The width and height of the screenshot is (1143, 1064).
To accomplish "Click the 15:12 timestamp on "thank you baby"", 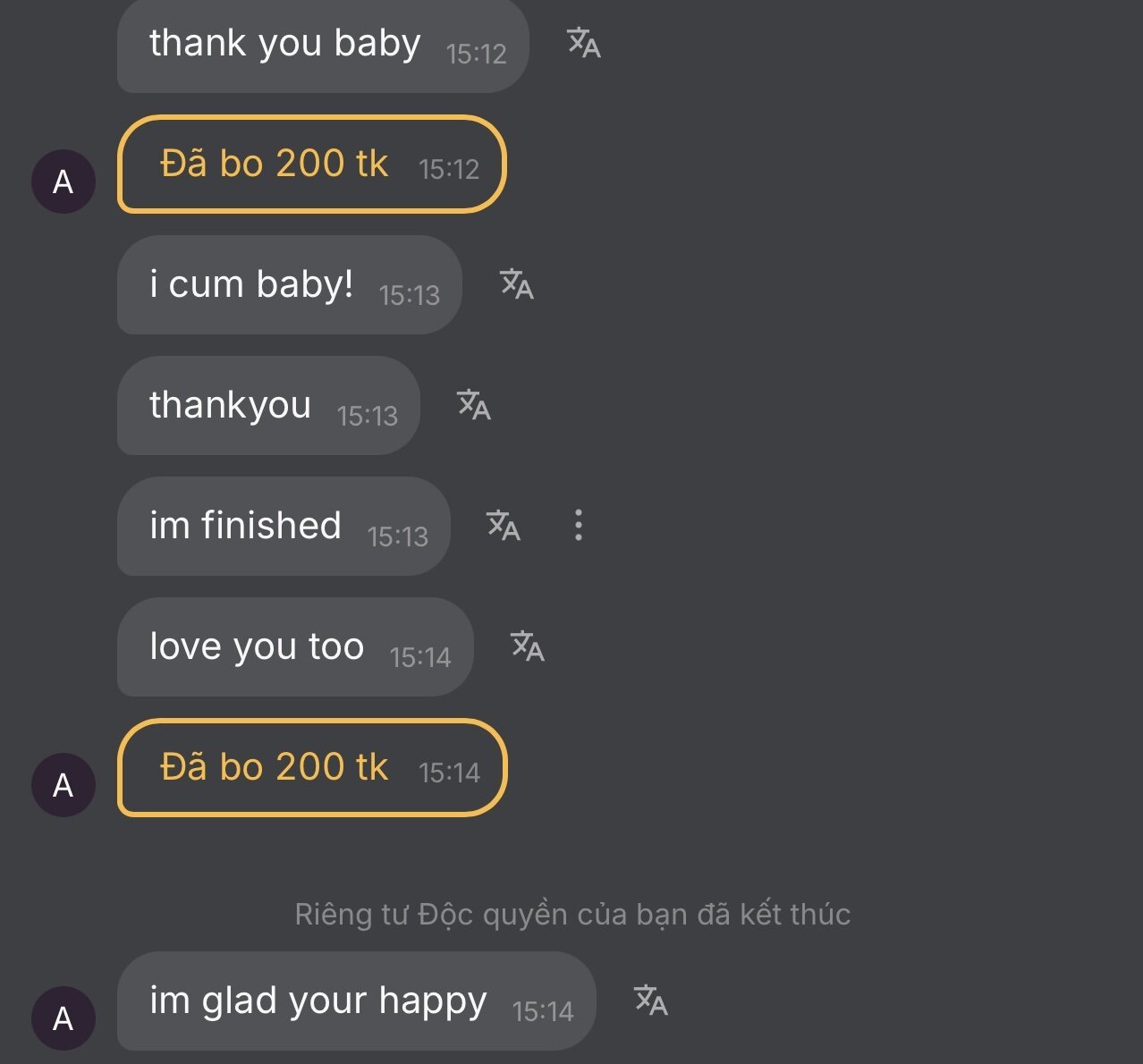I will tap(477, 54).
